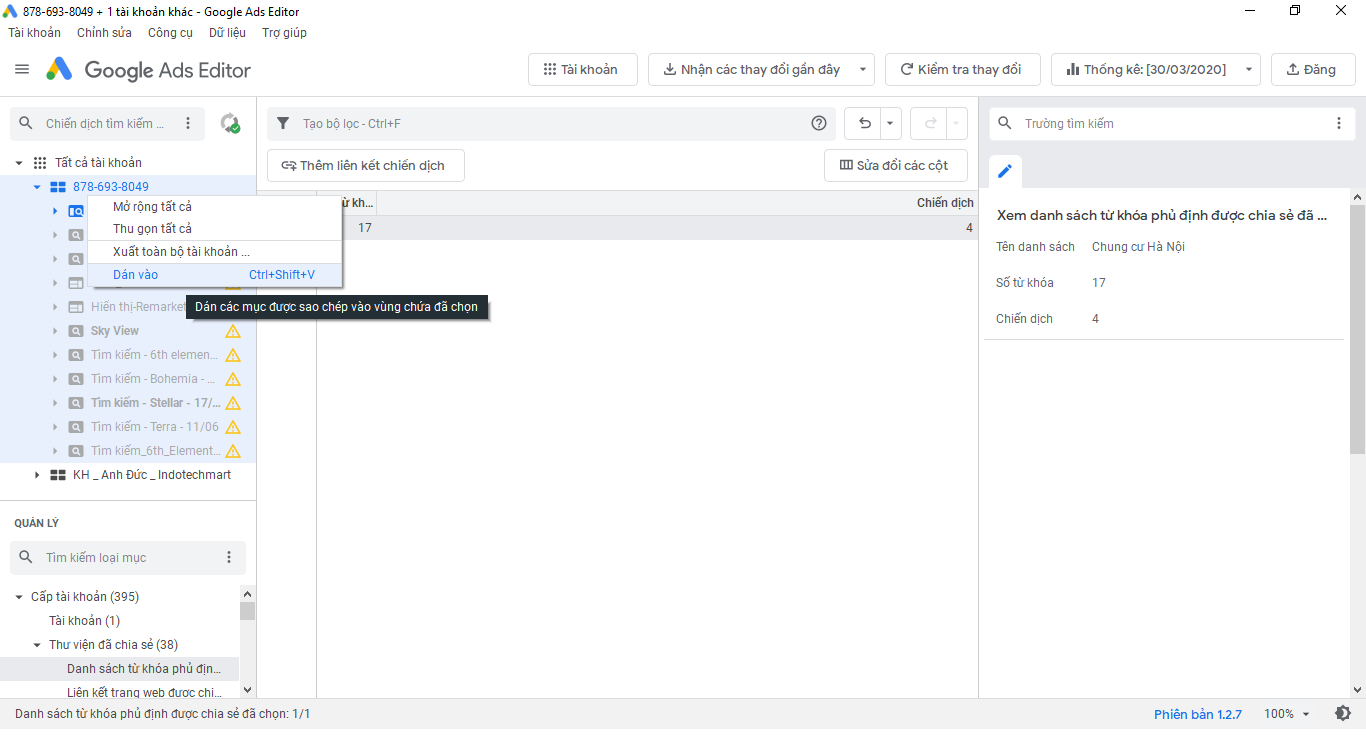The width and height of the screenshot is (1366, 737).
Task: Click the warning triangle next to Sky View
Action: click(233, 331)
